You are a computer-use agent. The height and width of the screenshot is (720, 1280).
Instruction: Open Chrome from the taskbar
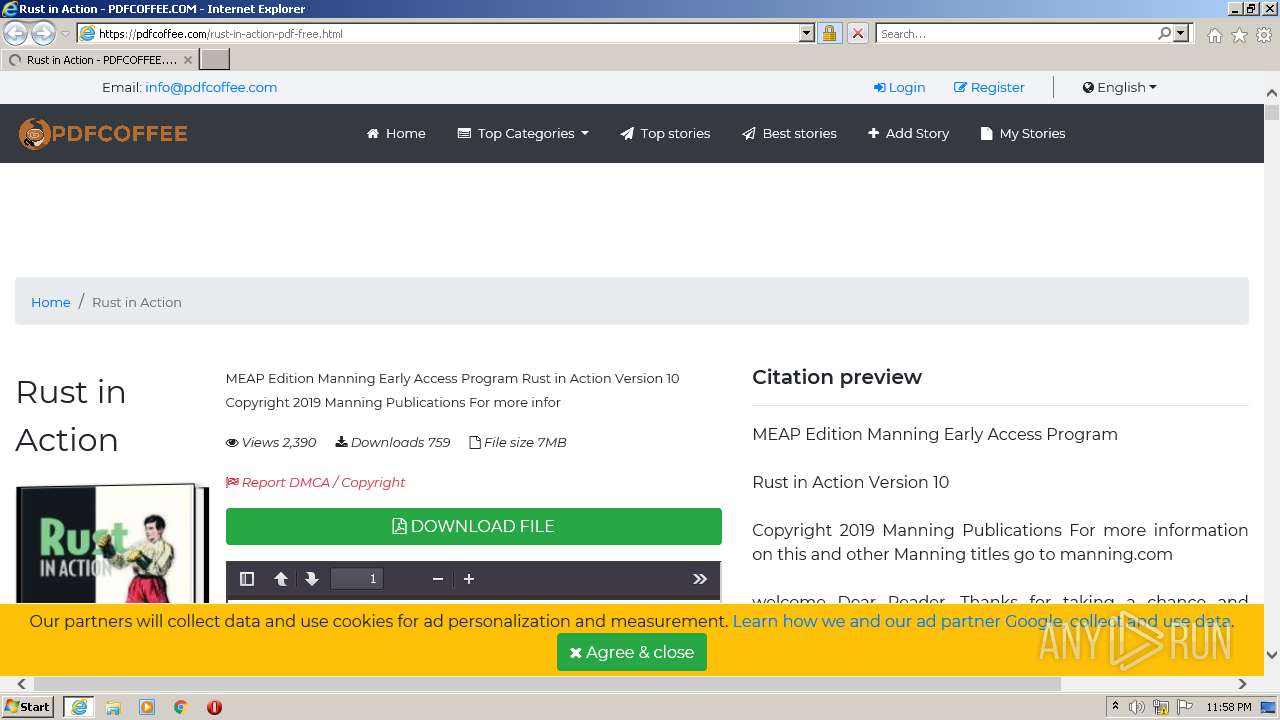(181, 707)
